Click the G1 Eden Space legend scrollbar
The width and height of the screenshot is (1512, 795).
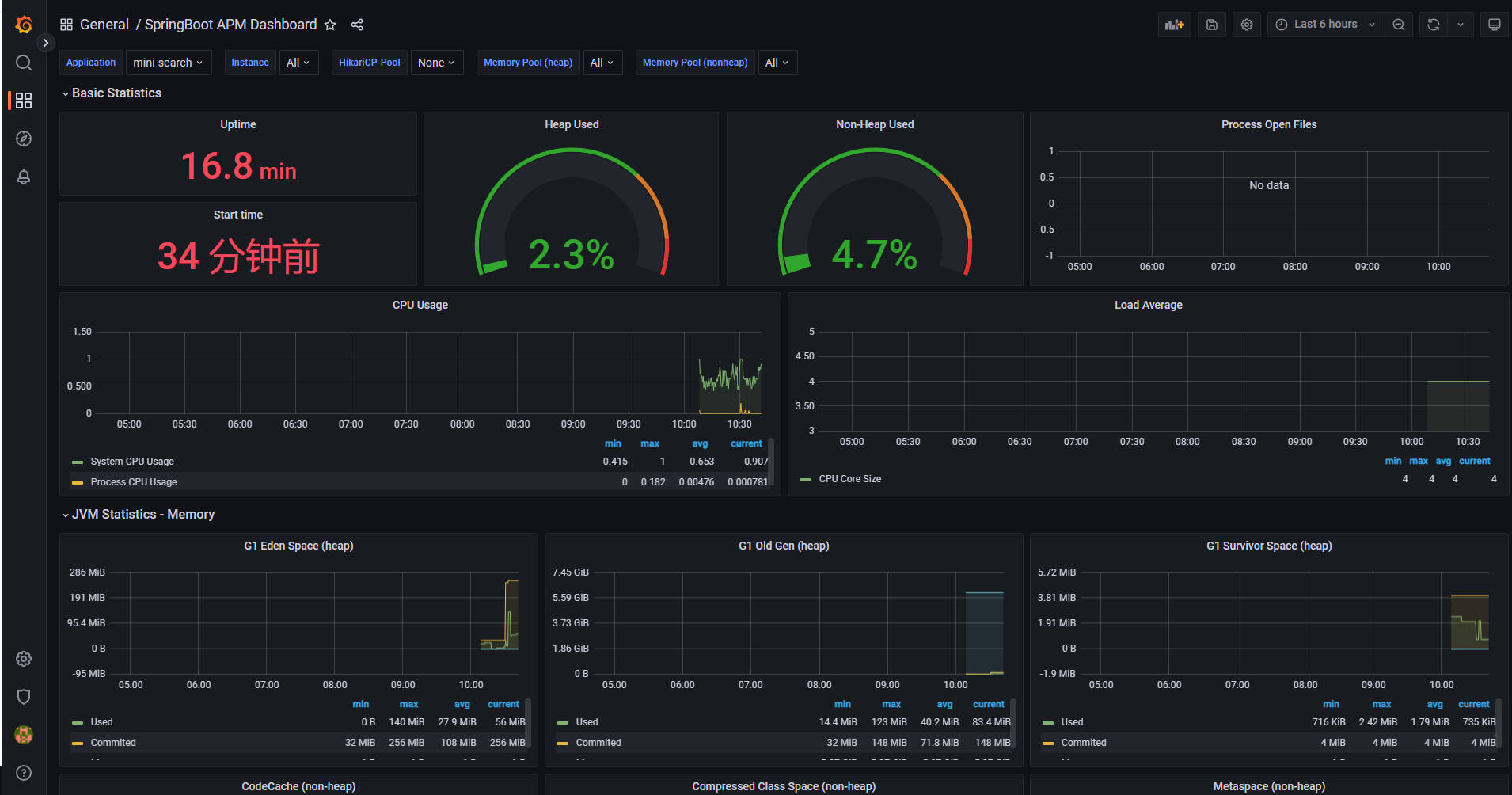528,722
